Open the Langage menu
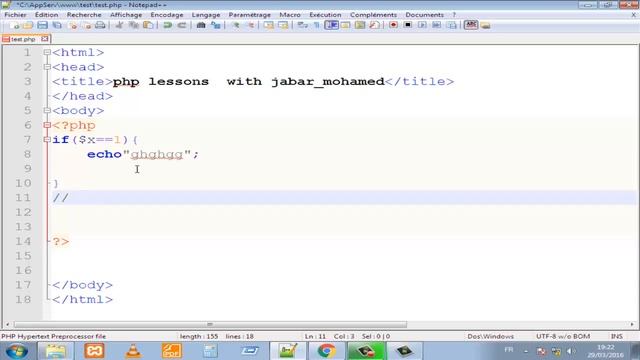640x360 pixels. [x=206, y=15]
